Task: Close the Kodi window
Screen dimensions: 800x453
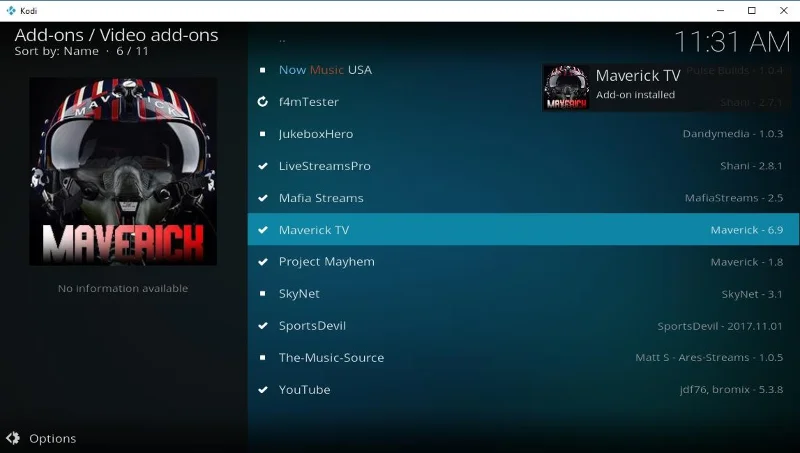Action: pos(784,10)
